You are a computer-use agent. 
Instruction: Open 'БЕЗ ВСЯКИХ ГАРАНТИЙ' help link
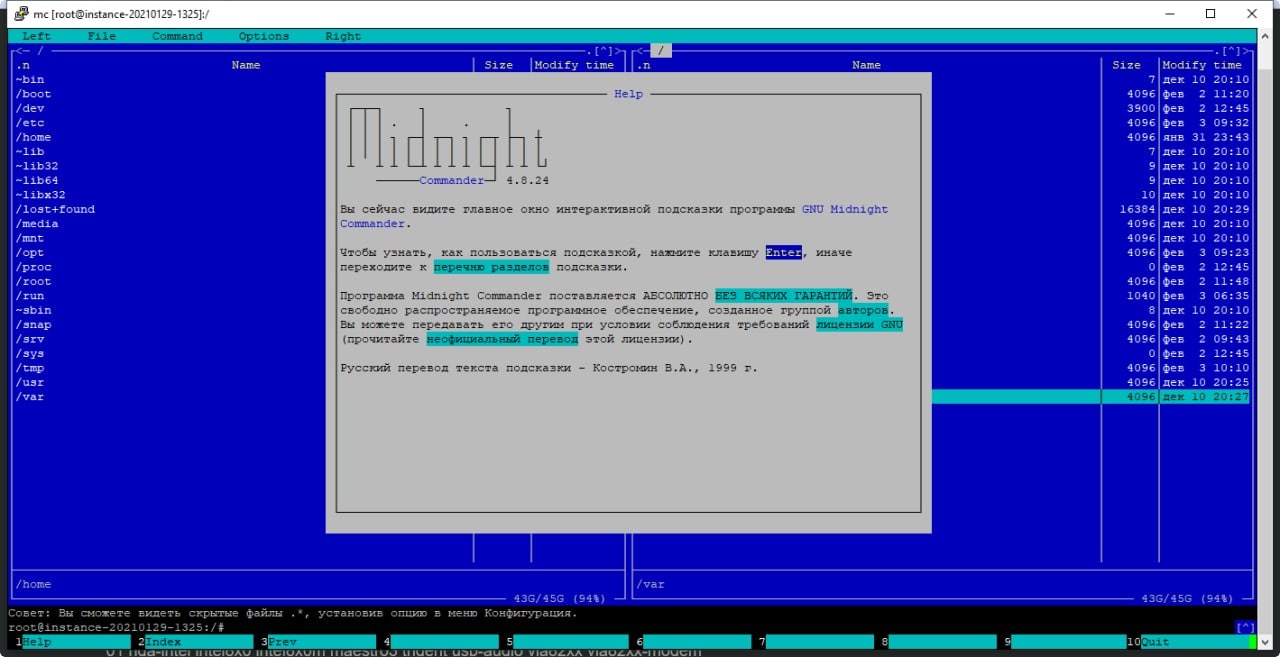(x=784, y=296)
